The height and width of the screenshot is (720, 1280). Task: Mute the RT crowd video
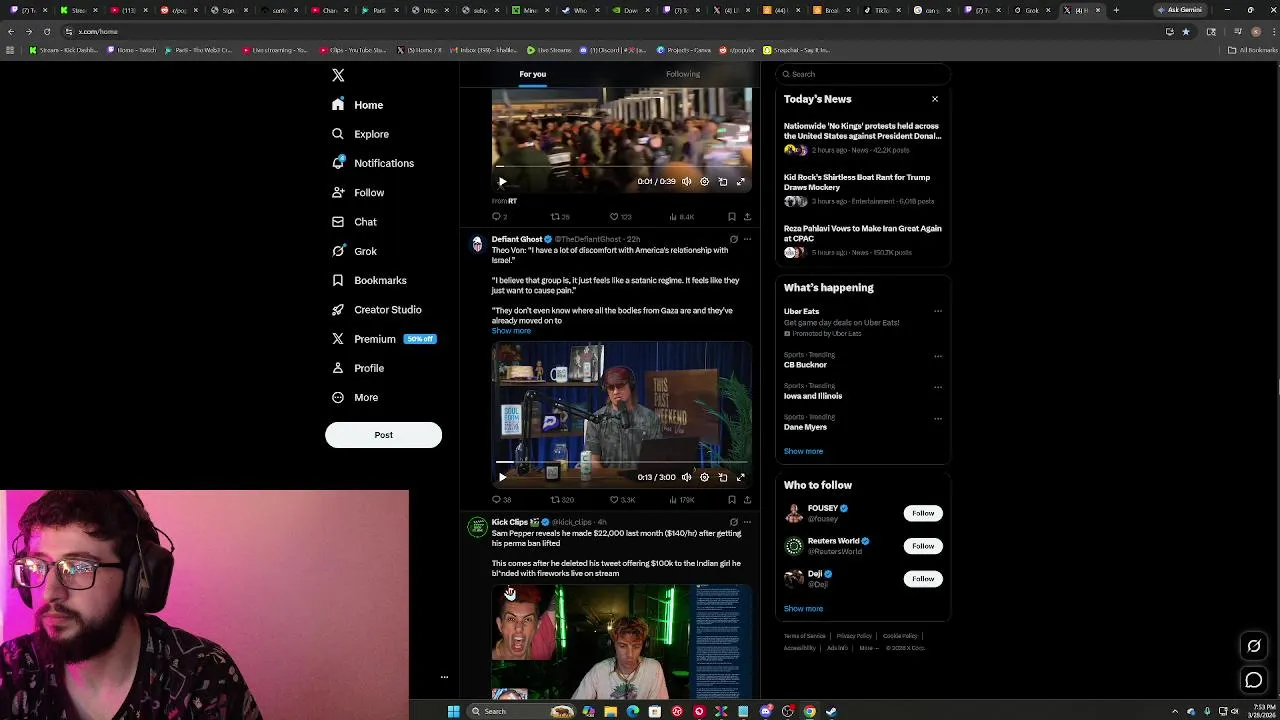tap(686, 182)
